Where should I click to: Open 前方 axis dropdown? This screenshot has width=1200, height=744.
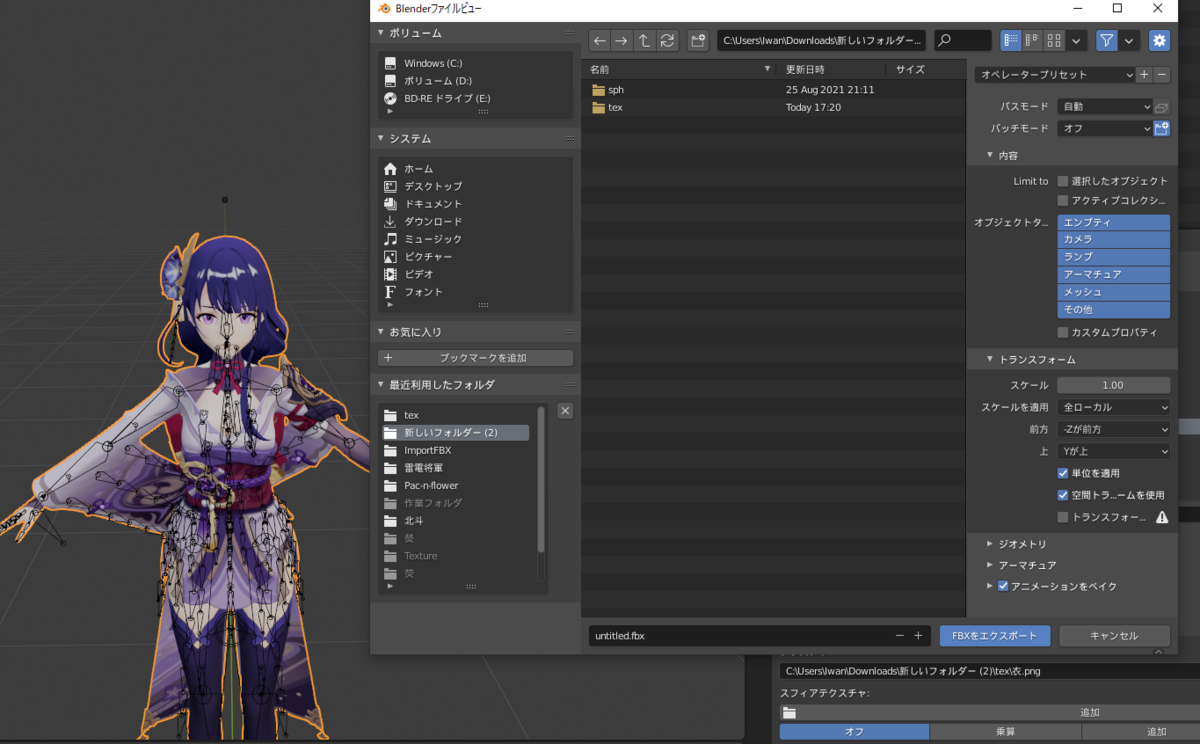(1113, 429)
